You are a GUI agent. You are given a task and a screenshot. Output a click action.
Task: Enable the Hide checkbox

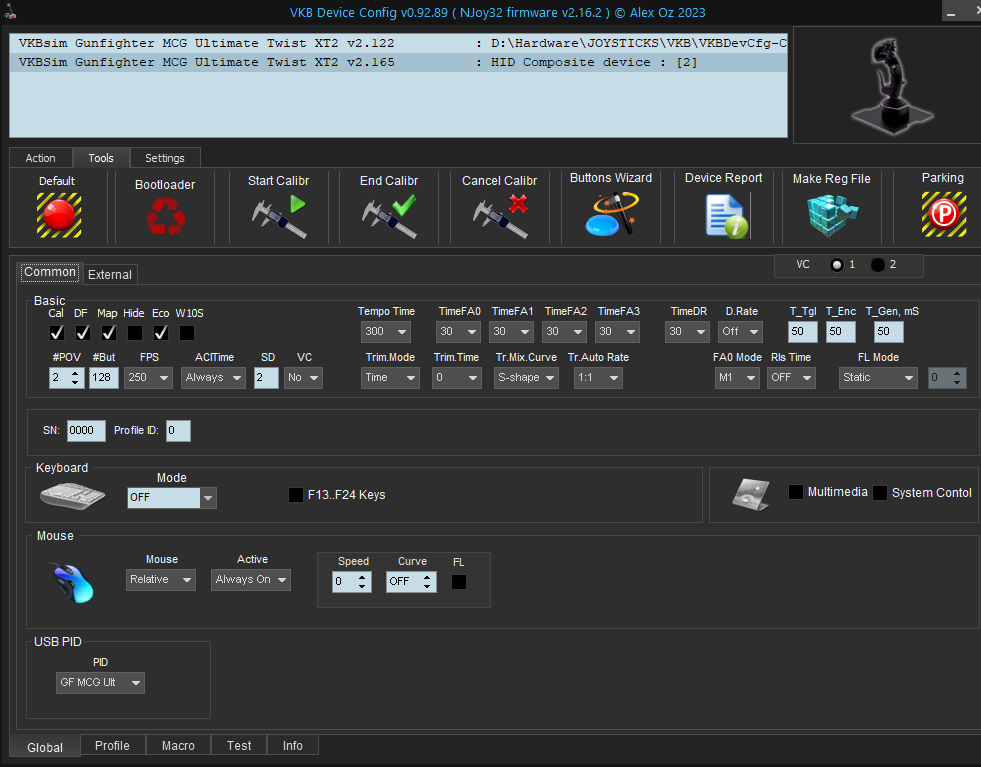[x=135, y=333]
